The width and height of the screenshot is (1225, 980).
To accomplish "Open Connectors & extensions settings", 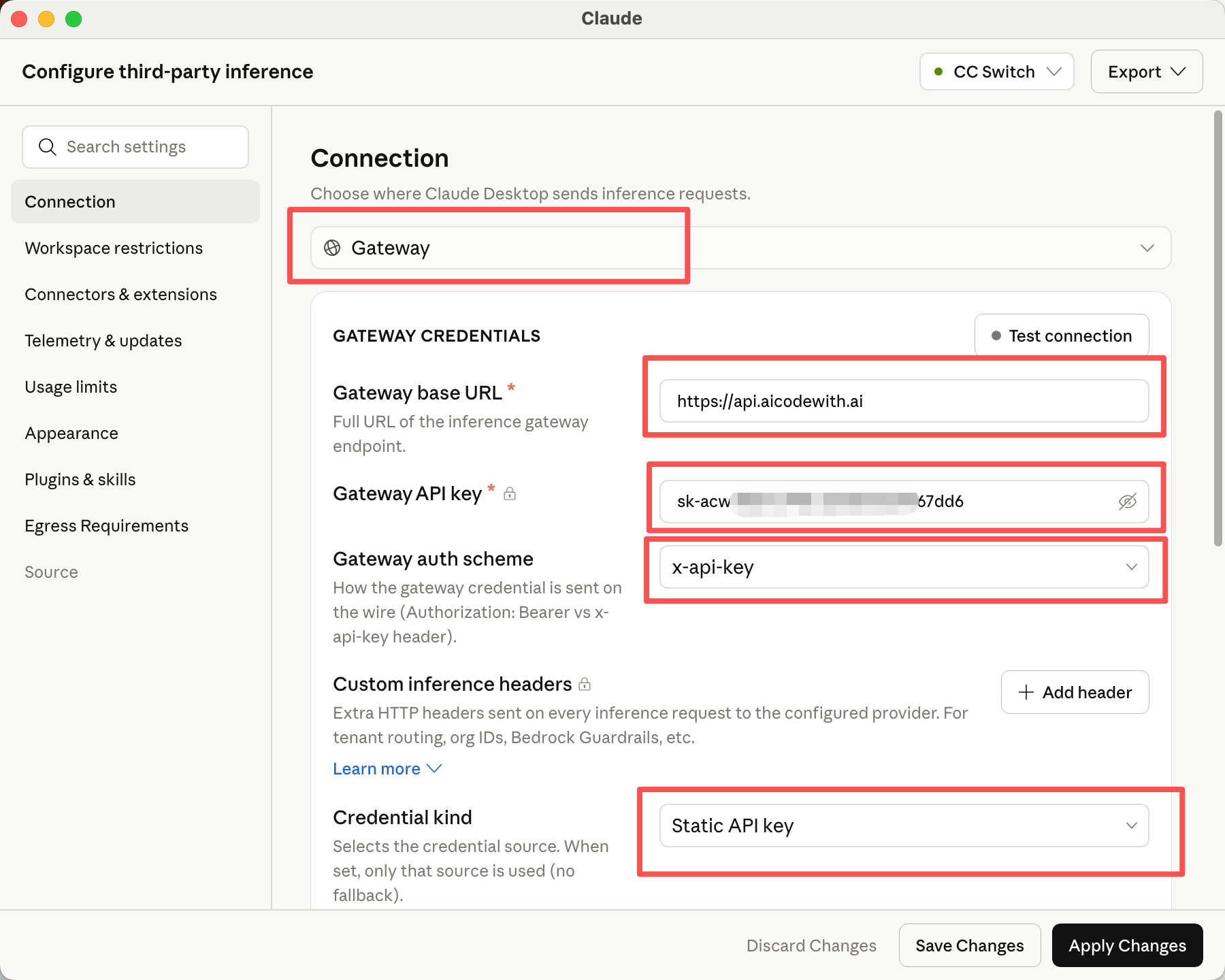I will point(135,294).
